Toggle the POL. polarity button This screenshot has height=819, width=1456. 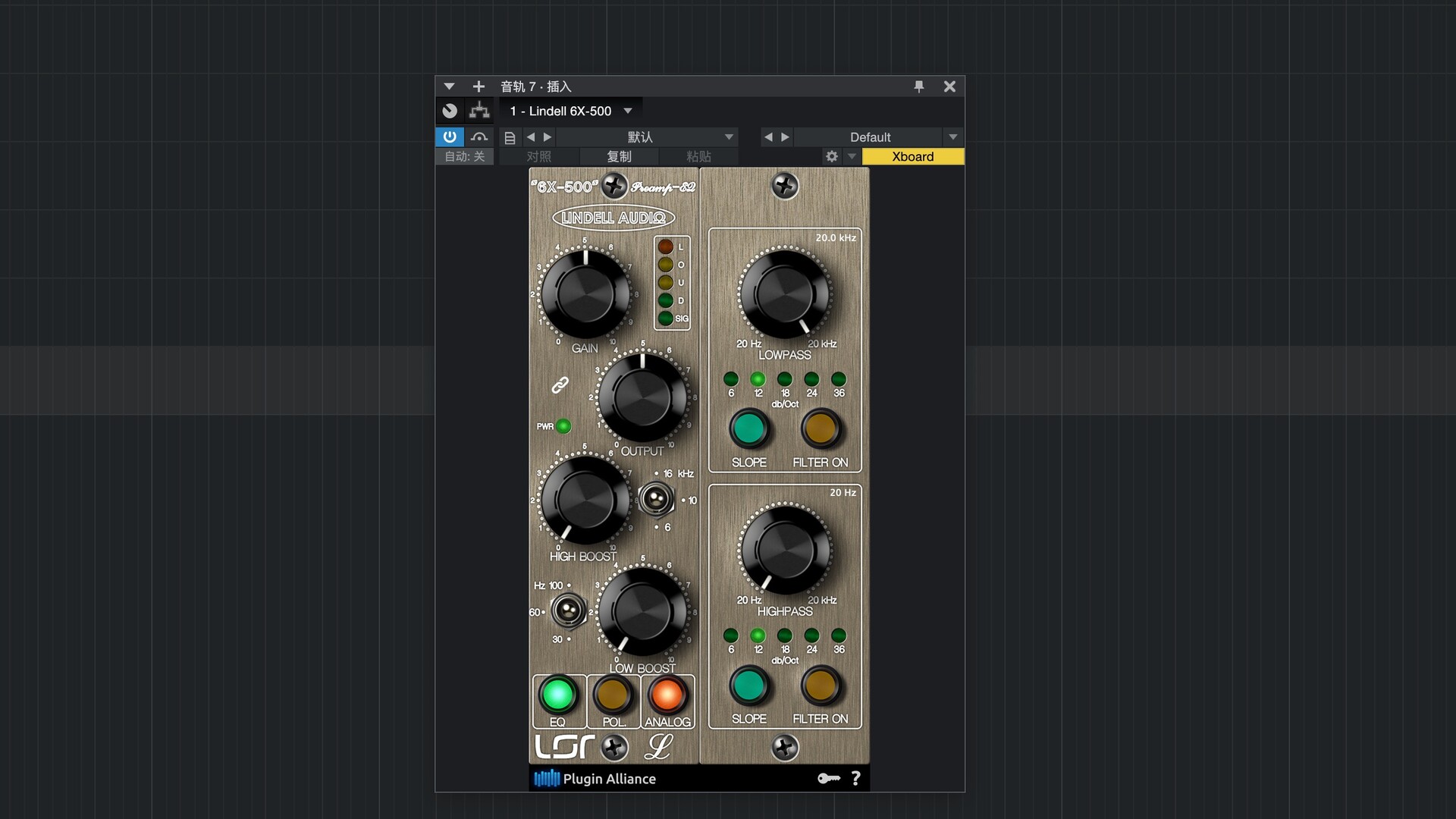[x=612, y=695]
